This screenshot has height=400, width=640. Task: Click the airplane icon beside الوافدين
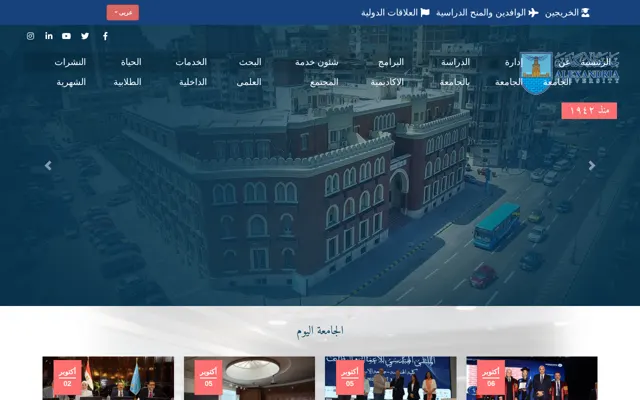click(533, 13)
